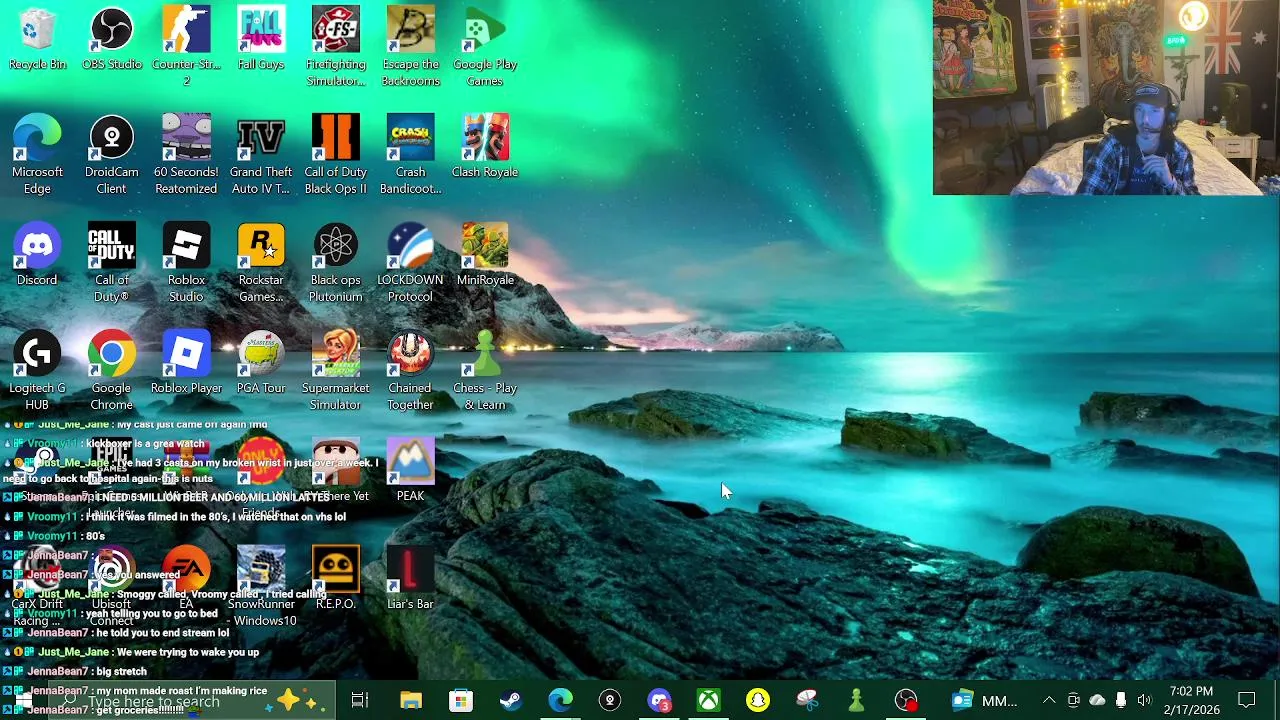Screen dimensions: 1280x720
Task: Open the Counter-Strike 2 desktop shortcut
Action: click(x=186, y=47)
